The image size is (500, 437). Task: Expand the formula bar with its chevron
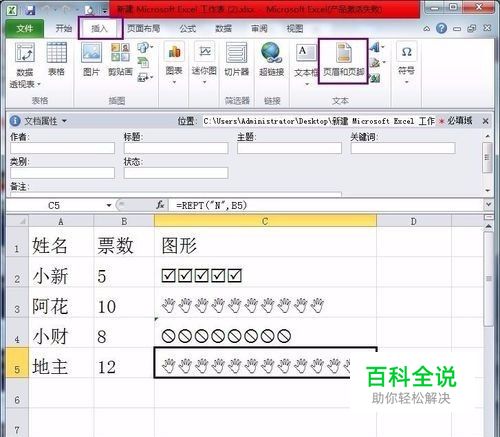point(489,204)
